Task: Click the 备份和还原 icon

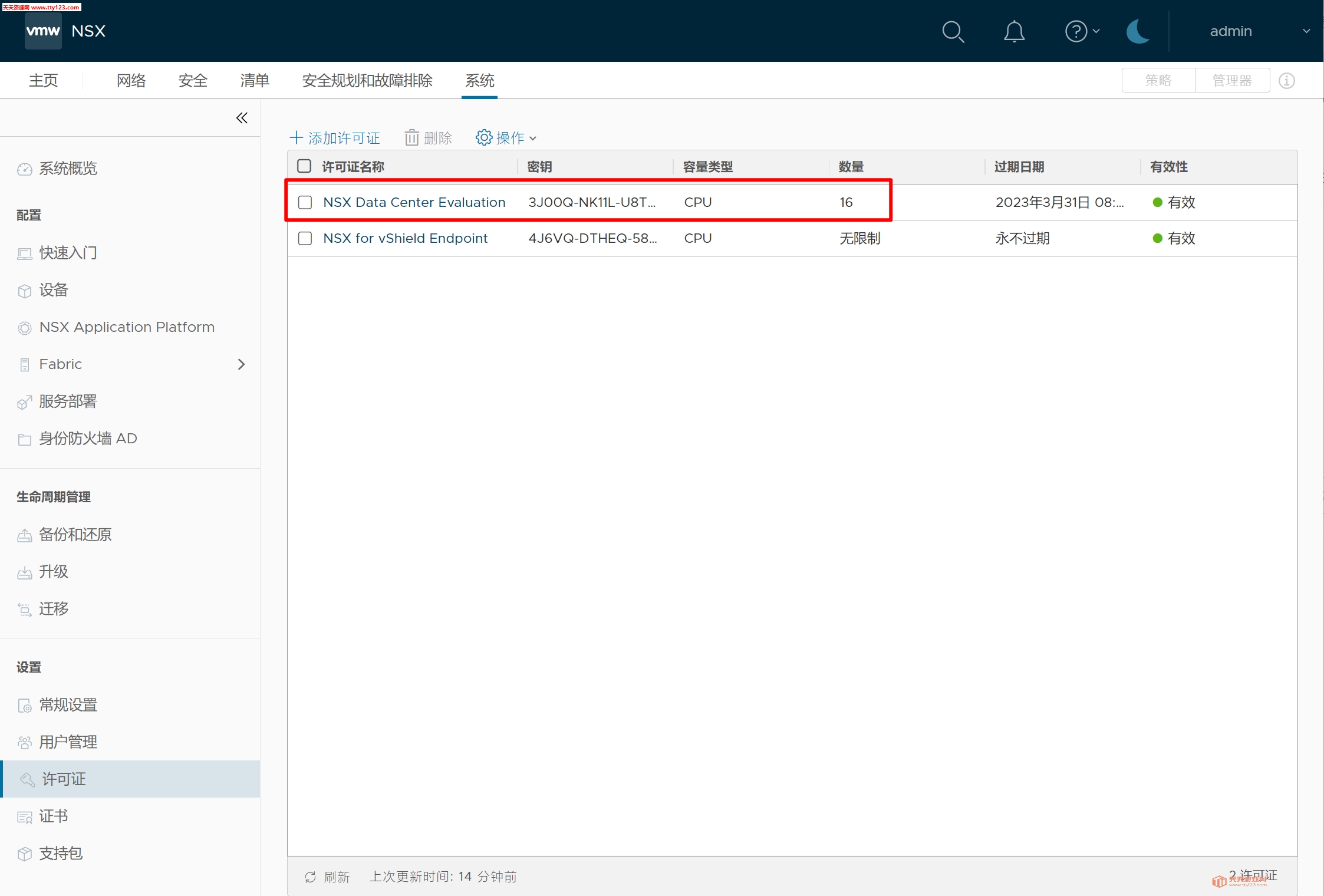Action: [x=25, y=535]
